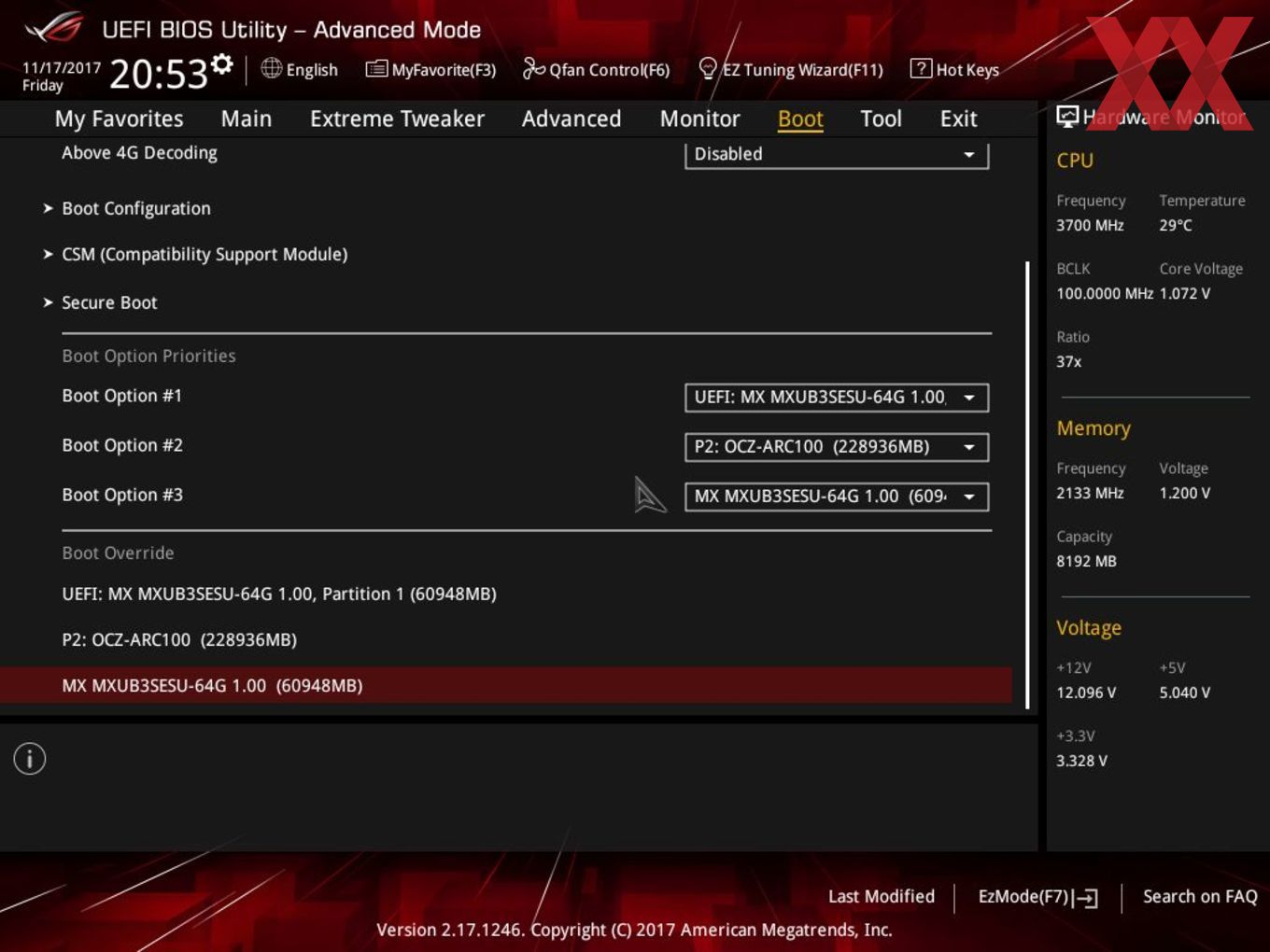The image size is (1270, 952).
Task: Select boot override P2: OCZ-ARC100
Action: click(179, 639)
